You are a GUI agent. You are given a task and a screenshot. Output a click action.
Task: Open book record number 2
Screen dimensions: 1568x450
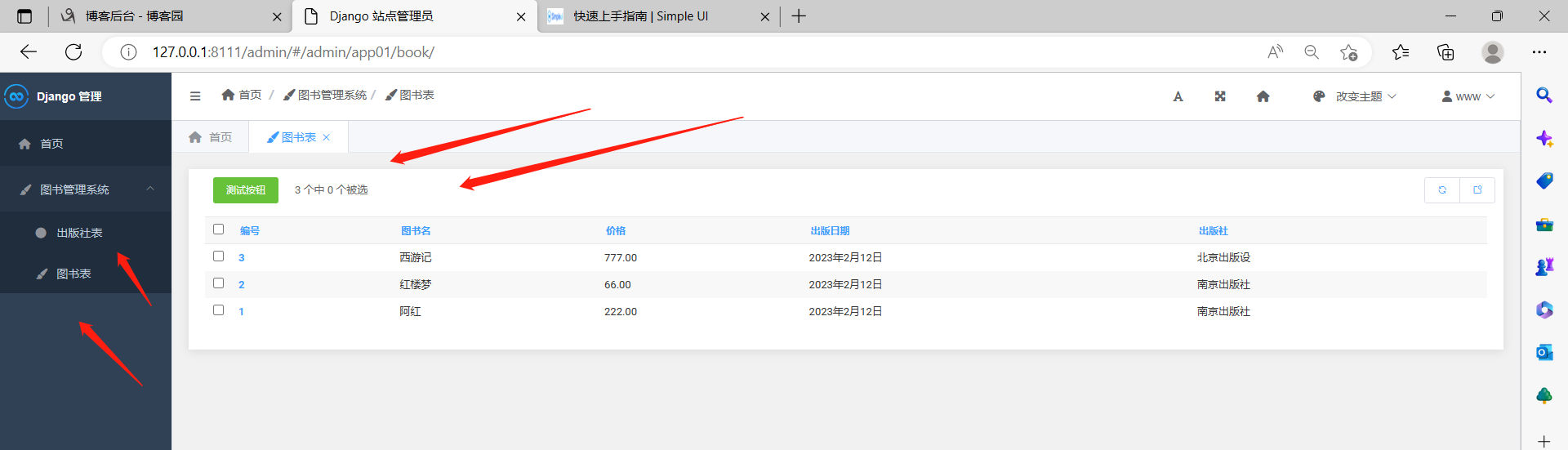point(242,285)
